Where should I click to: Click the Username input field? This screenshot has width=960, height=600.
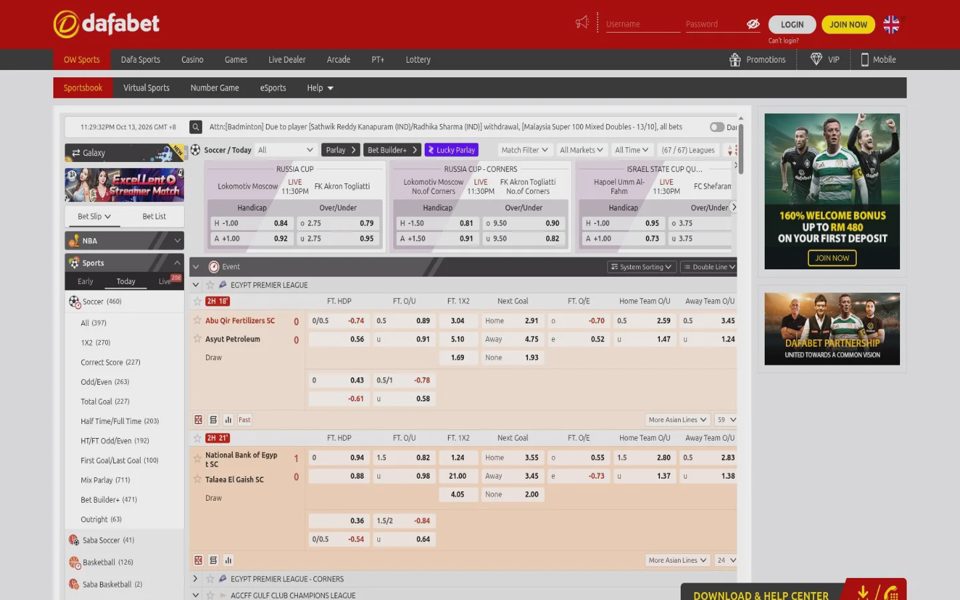click(x=643, y=24)
